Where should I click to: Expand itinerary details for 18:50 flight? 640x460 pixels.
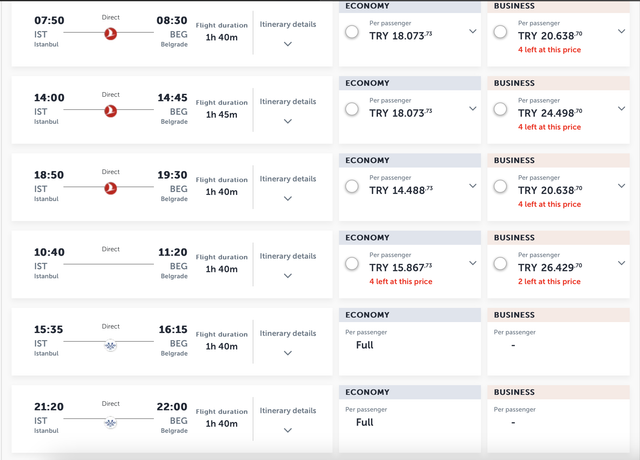288,199
